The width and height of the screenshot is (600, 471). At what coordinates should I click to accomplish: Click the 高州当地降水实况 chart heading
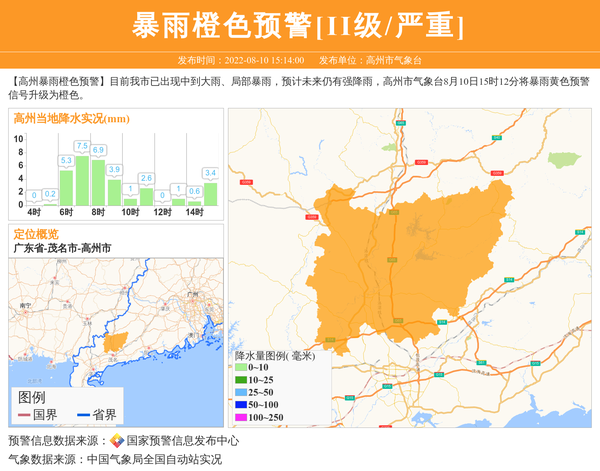tap(71, 118)
